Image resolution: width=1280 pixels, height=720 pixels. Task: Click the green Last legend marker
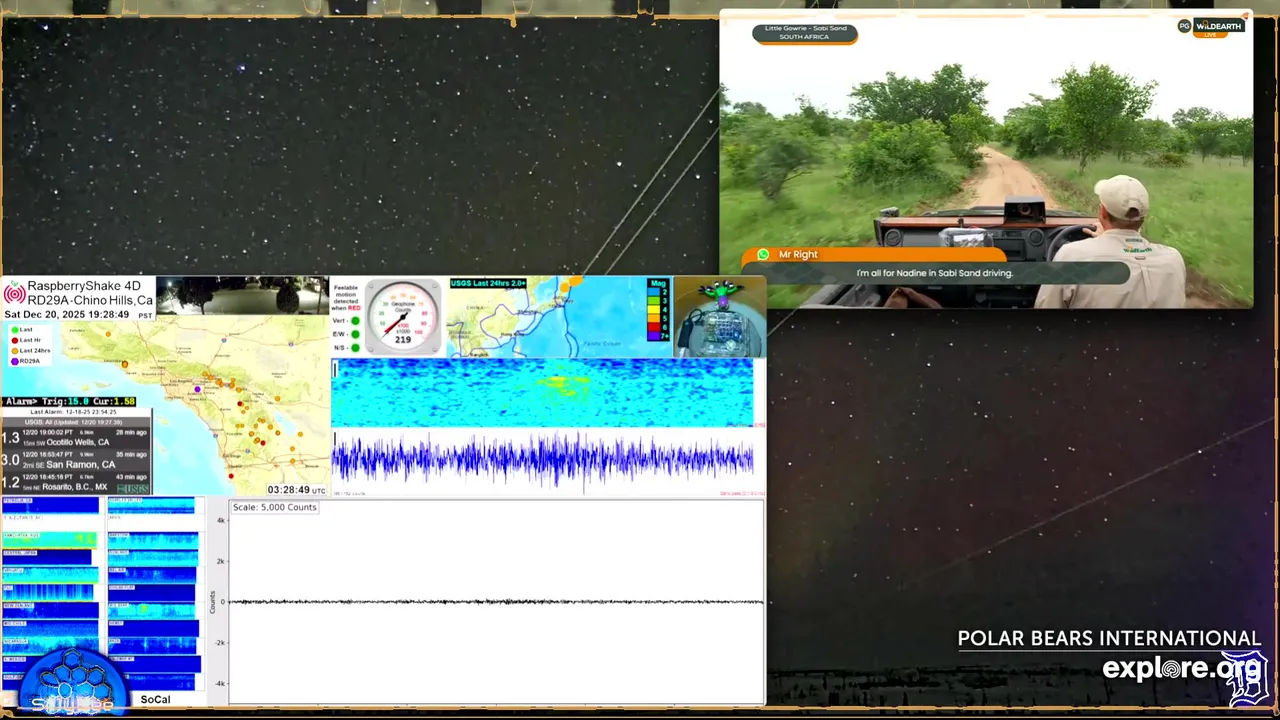(14, 330)
